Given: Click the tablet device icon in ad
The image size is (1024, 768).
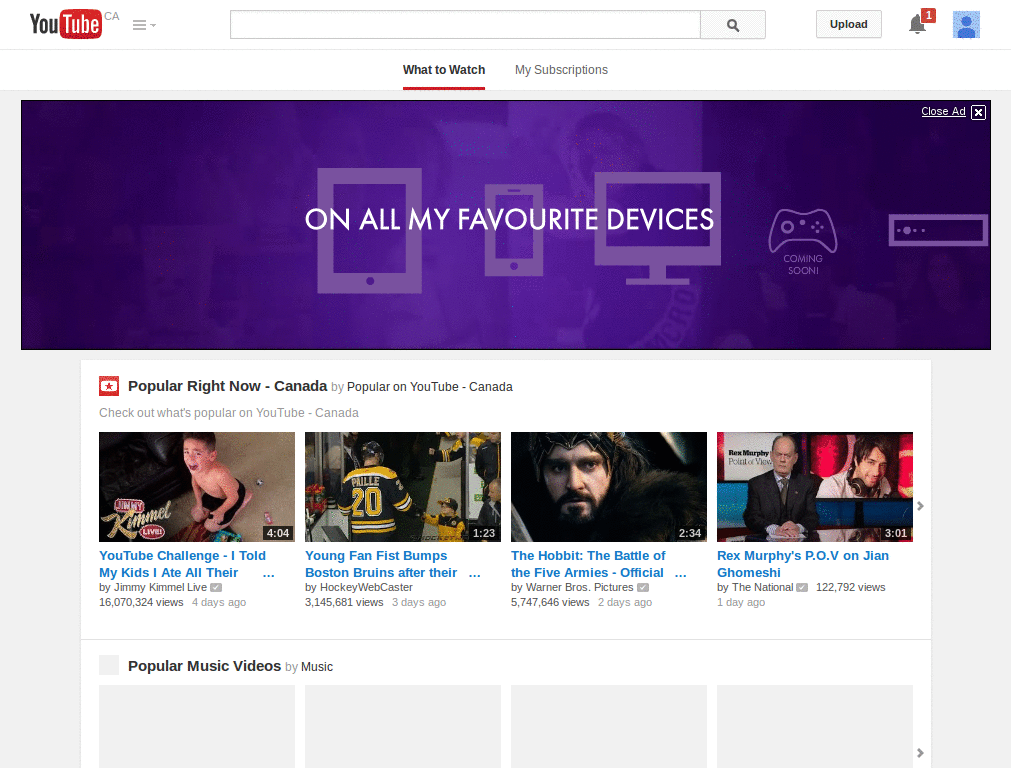Looking at the screenshot, I should click(370, 231).
